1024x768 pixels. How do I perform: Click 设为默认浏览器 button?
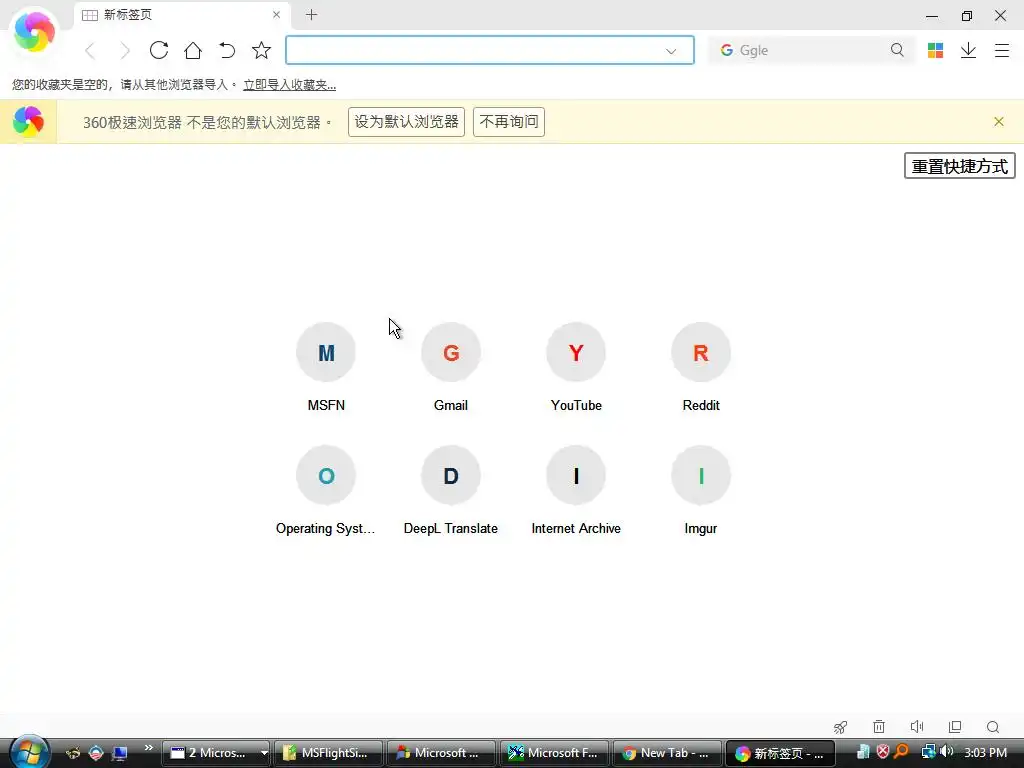[406, 121]
